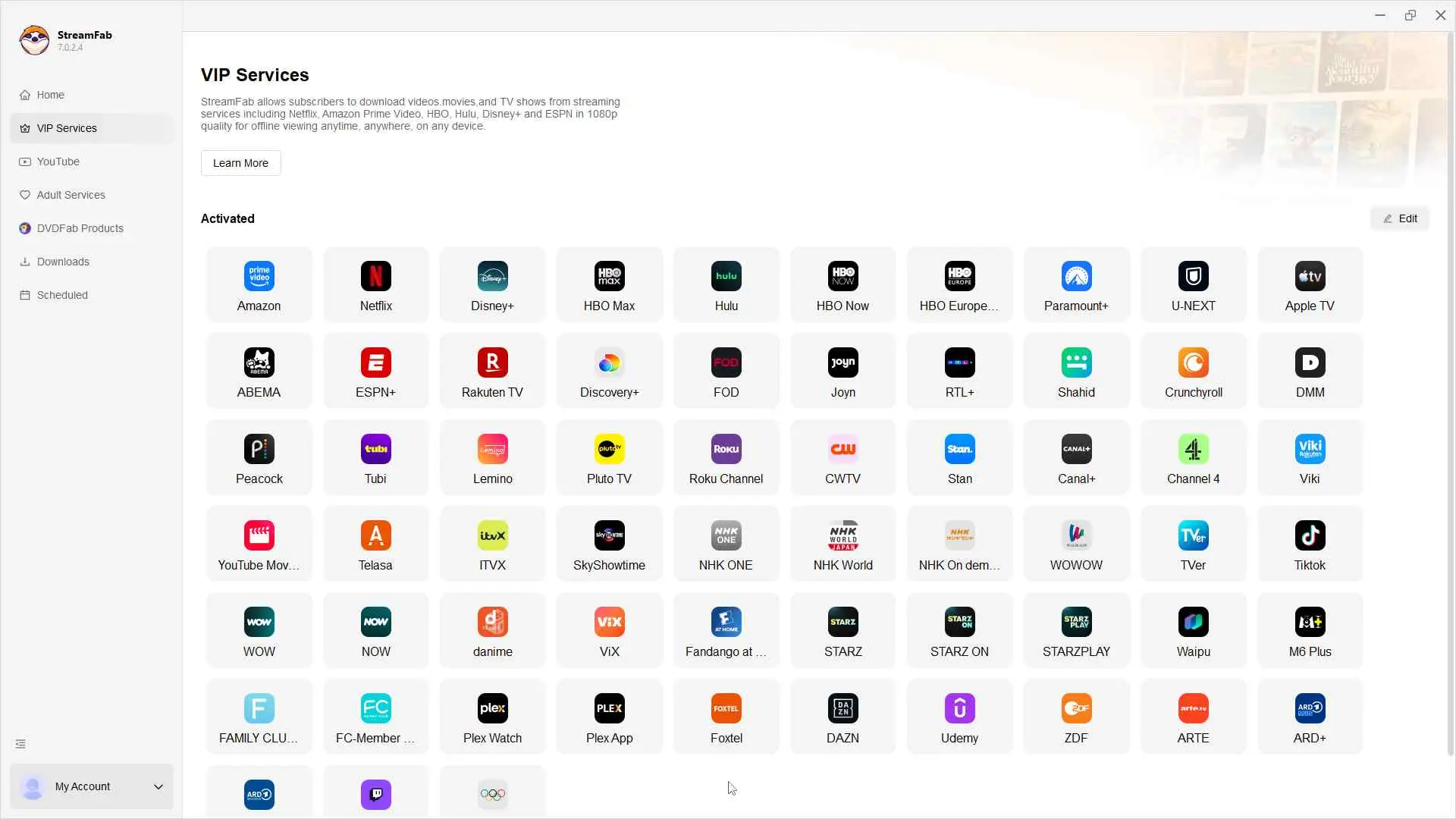The width and height of the screenshot is (1456, 819).
Task: Open the Tiktok service tile
Action: coord(1310,544)
